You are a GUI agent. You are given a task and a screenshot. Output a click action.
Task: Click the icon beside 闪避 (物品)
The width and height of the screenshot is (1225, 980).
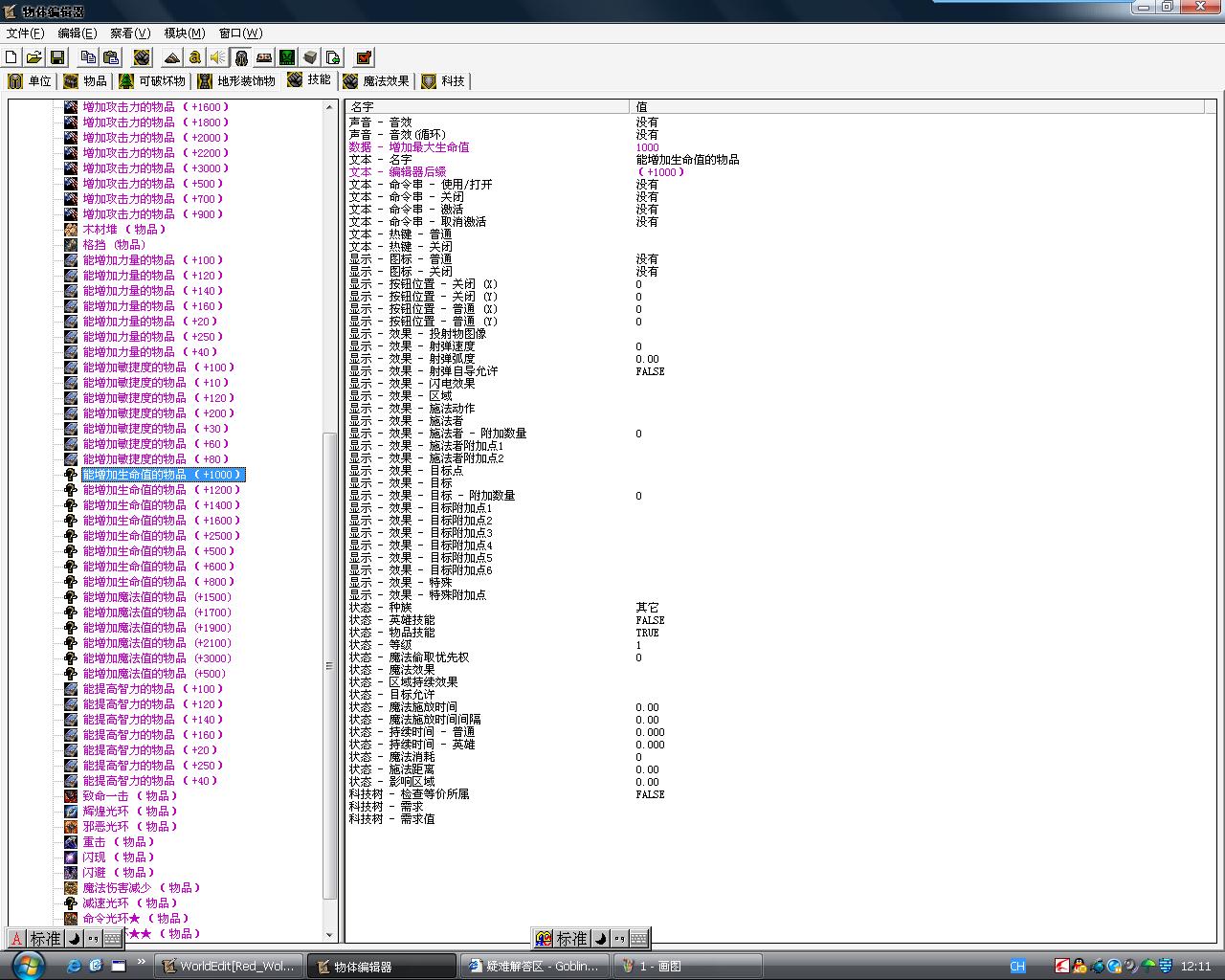71,873
